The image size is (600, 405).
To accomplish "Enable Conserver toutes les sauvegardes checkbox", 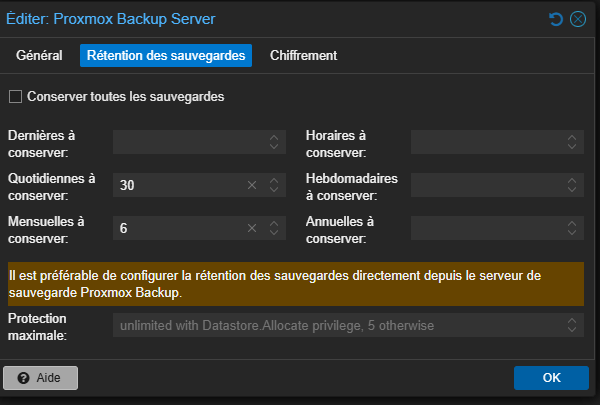I will click(15, 96).
